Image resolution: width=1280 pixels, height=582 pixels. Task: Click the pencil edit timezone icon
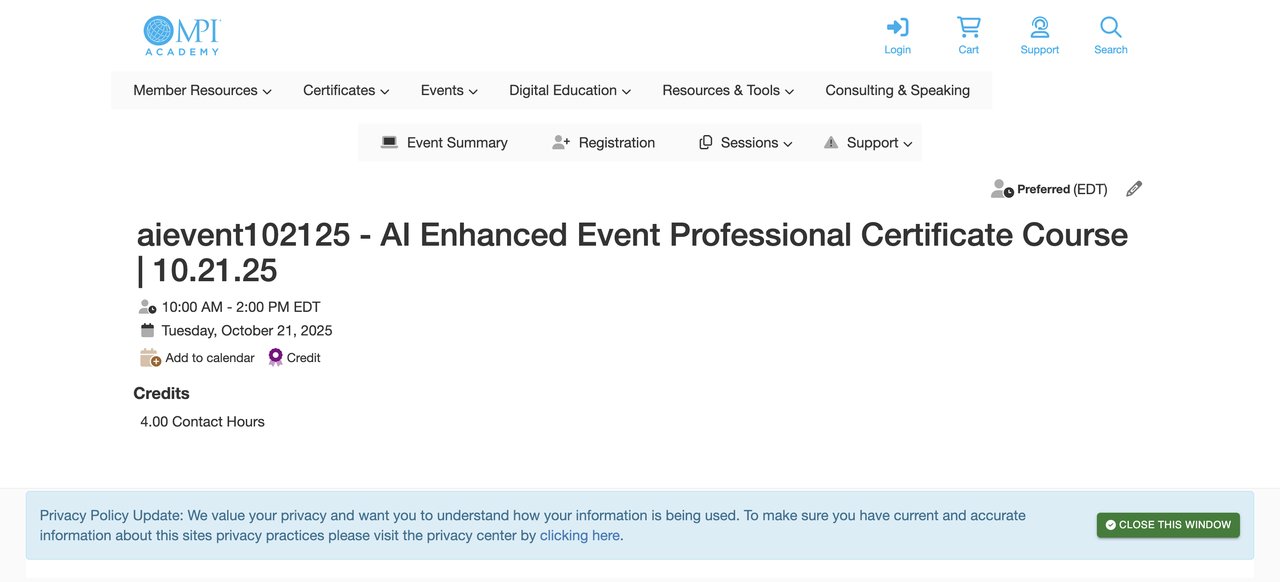pyautogui.click(x=1133, y=189)
